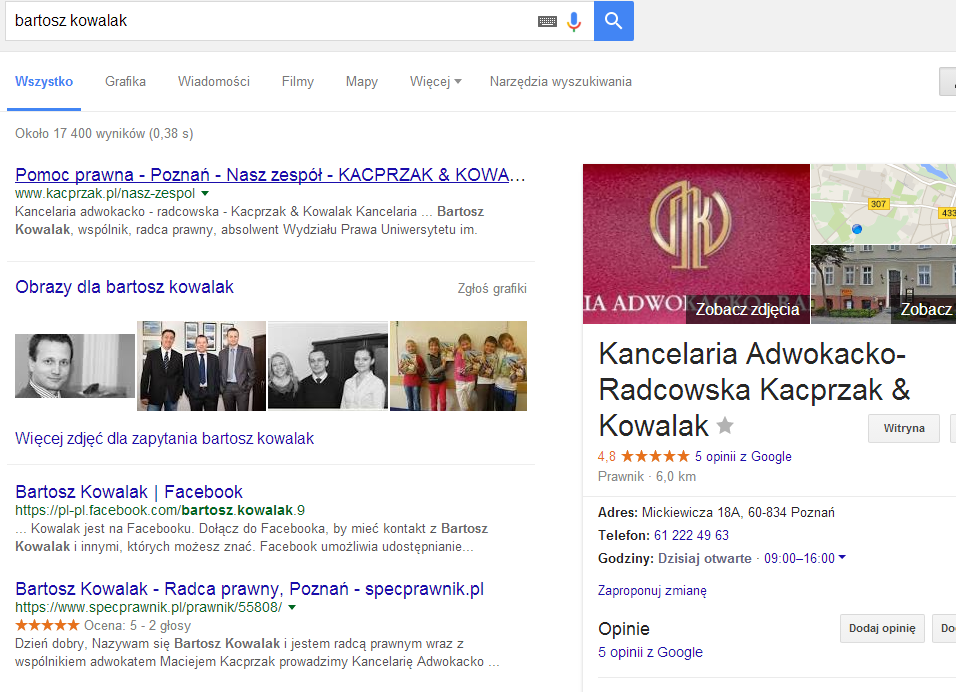Screen dimensions: 956x692
Task: Open the Filmy tab
Action: 298,82
